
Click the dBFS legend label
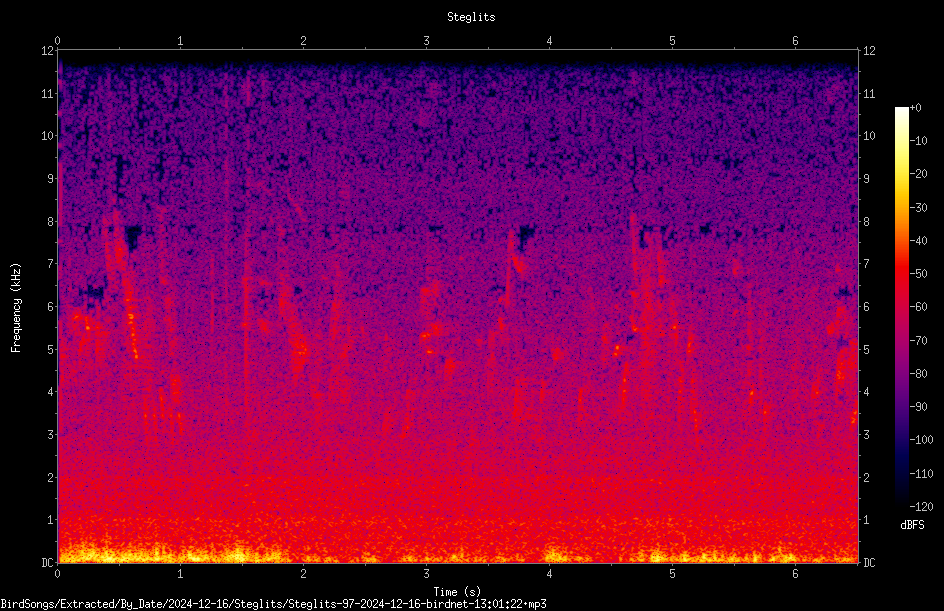click(x=912, y=525)
